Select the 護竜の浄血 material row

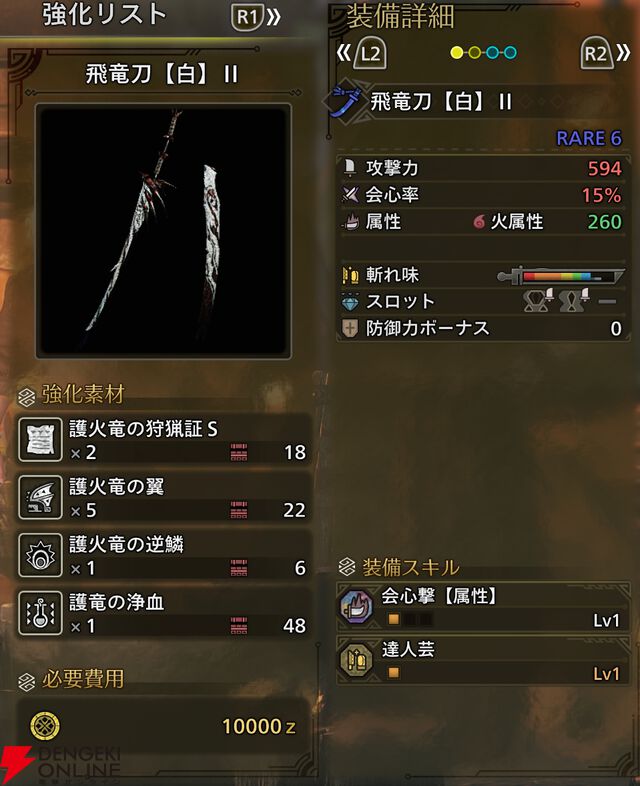(163, 613)
